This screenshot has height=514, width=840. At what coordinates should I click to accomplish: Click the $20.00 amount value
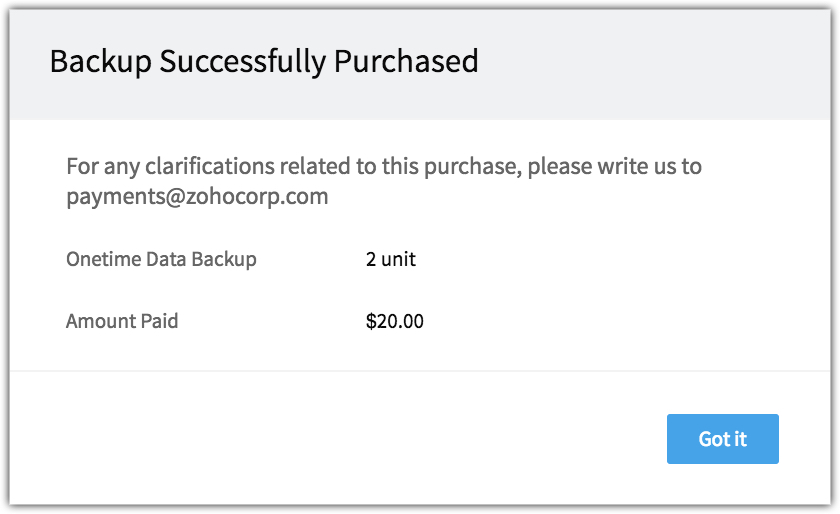[x=395, y=321]
